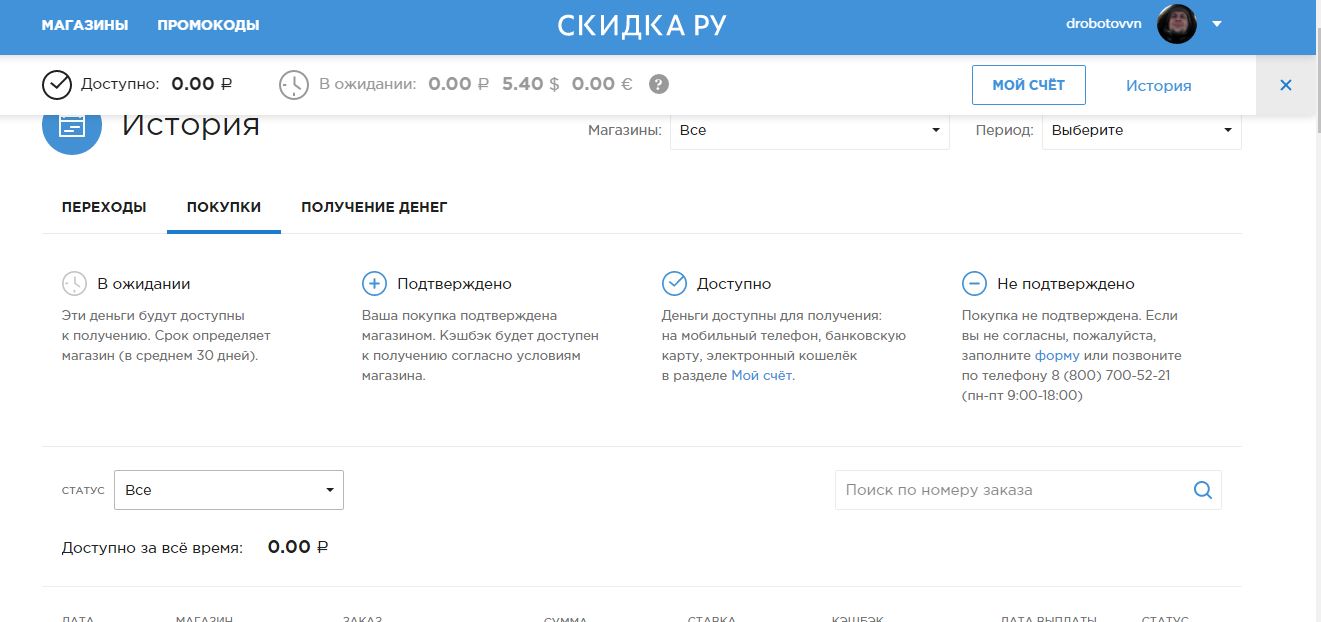The height and width of the screenshot is (622, 1321).
Task: Click the Мой счёт button
Action: [1028, 85]
